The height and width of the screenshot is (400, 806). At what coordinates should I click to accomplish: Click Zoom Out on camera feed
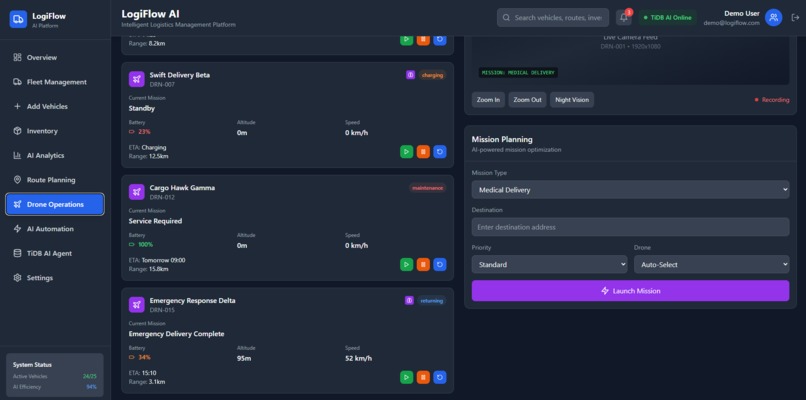(527, 100)
